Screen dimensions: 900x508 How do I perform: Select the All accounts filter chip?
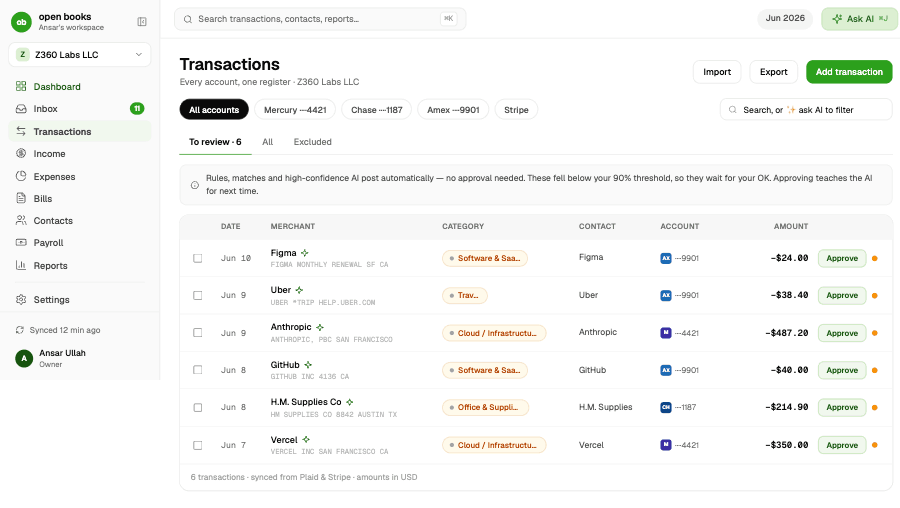(x=214, y=110)
